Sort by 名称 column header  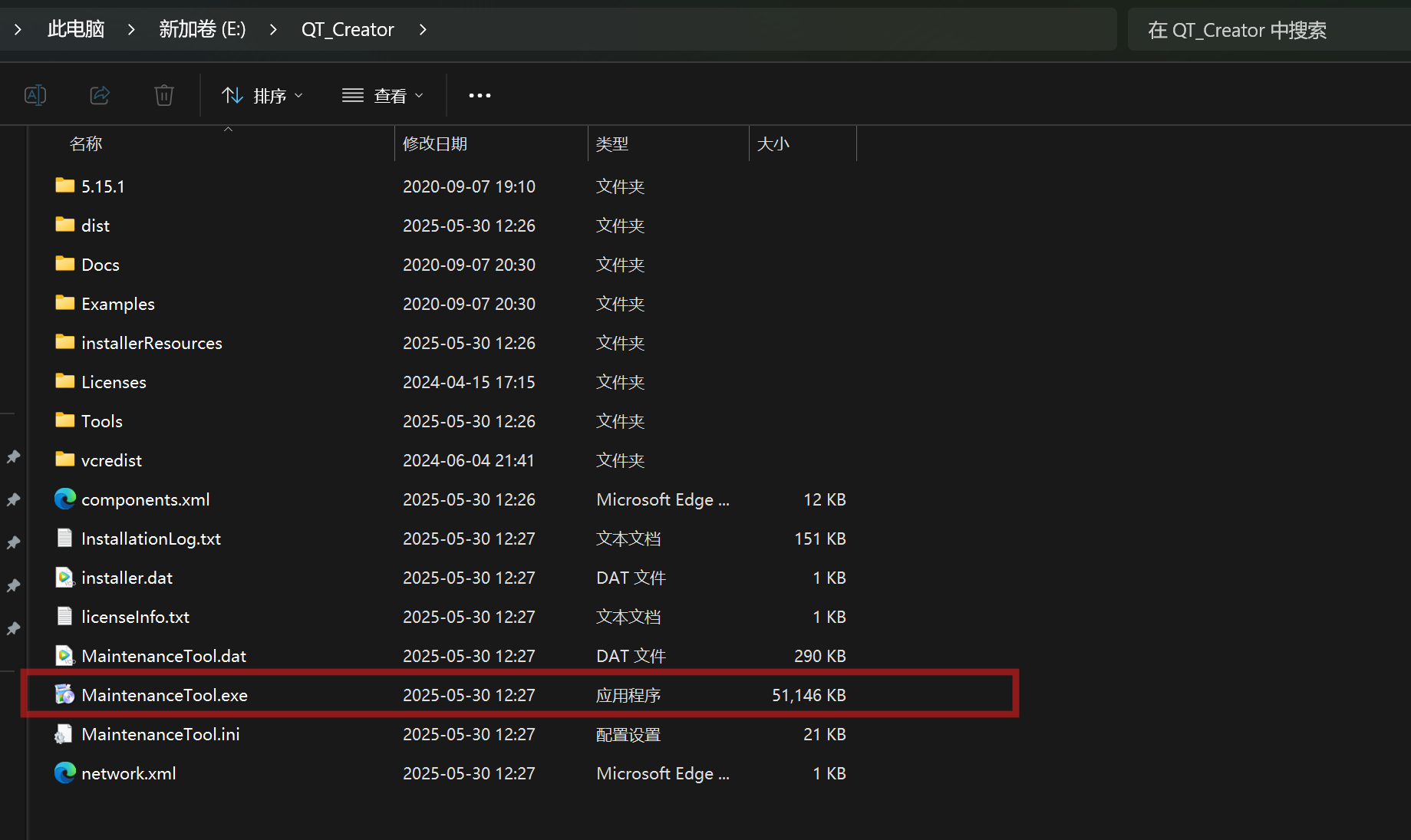[x=86, y=143]
